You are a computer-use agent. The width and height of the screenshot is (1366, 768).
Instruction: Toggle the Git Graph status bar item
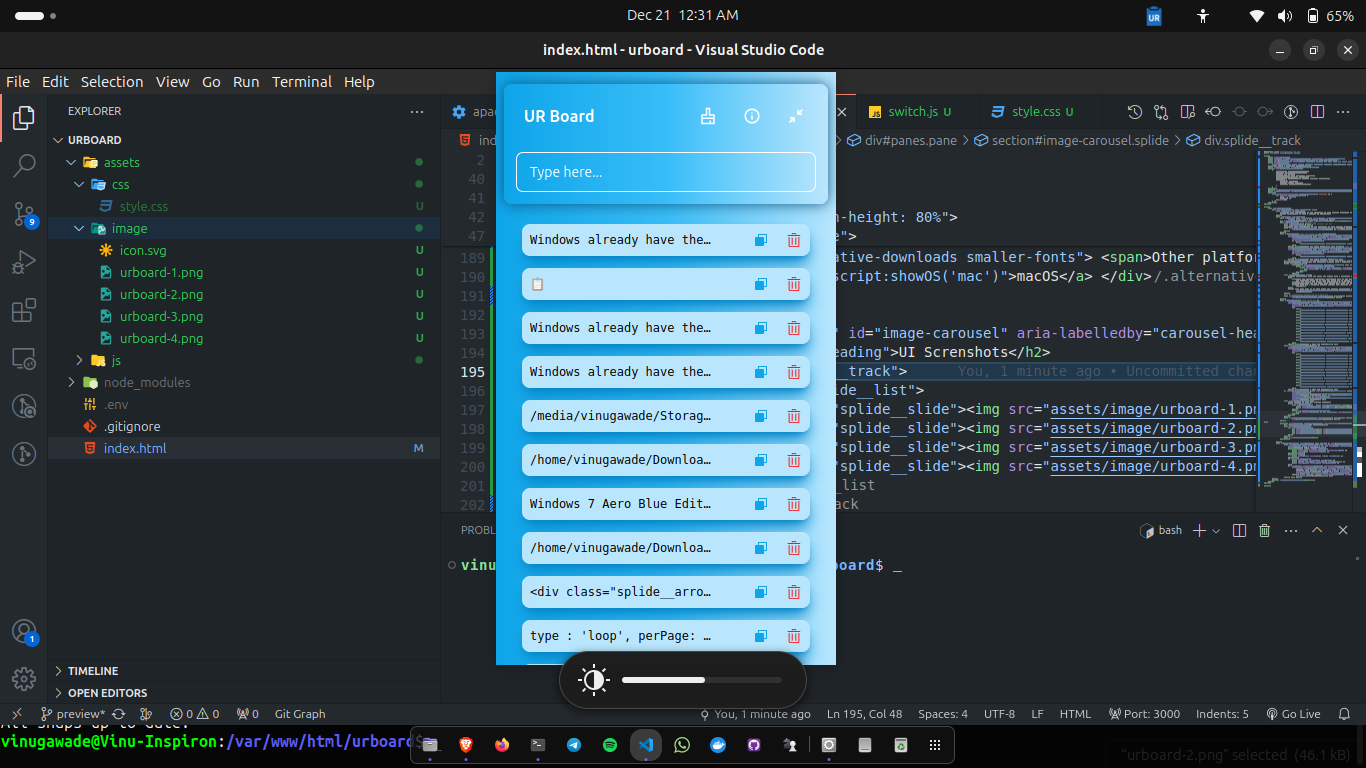(x=299, y=714)
